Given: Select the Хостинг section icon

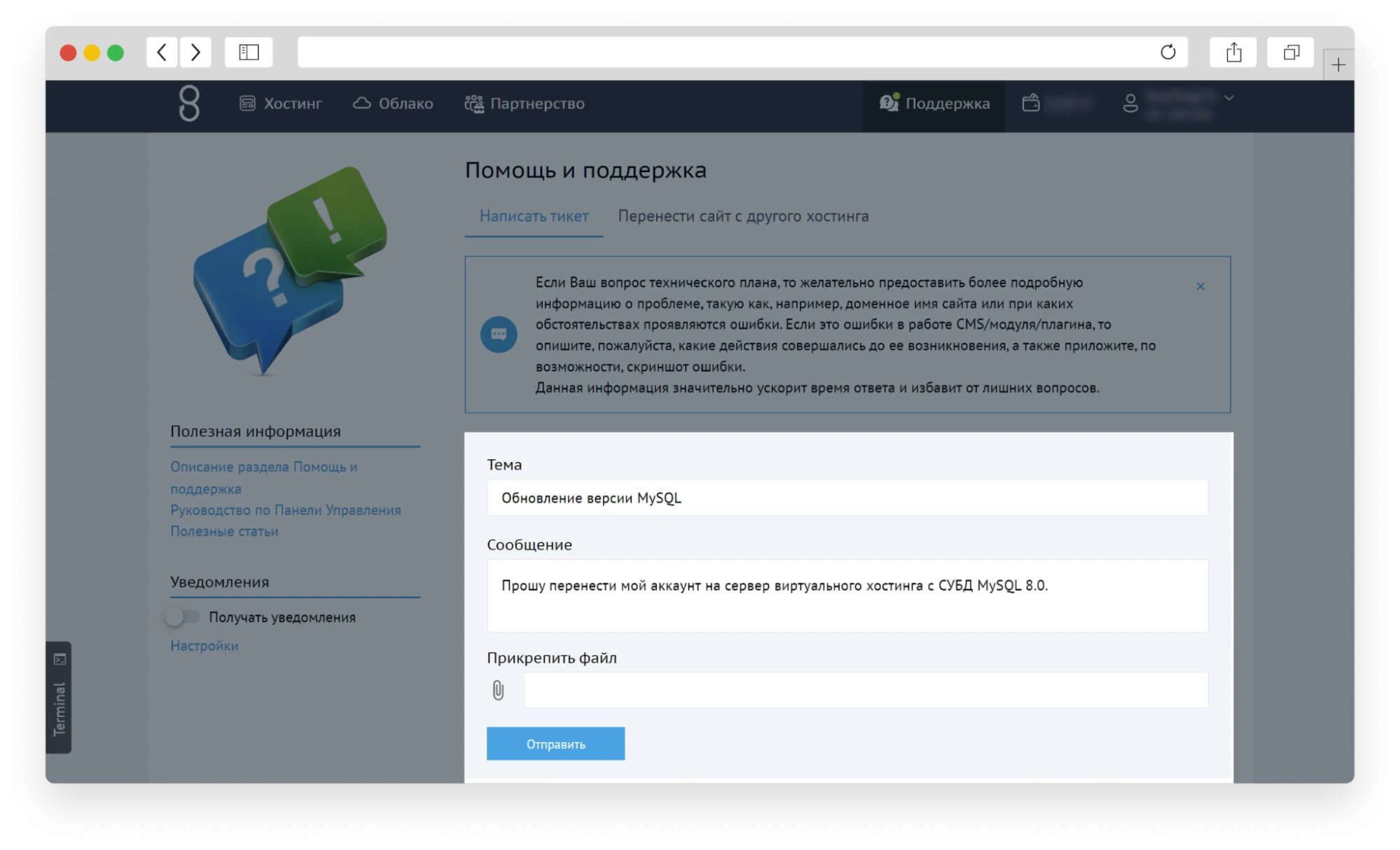Looking at the screenshot, I should [248, 103].
